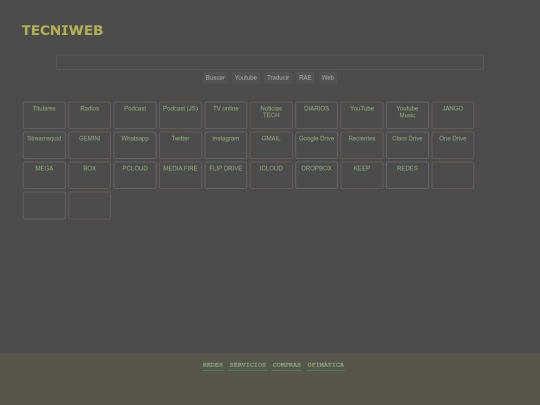540x405 pixels.
Task: Go to OFIMÁTICA footer link
Action: [325, 365]
